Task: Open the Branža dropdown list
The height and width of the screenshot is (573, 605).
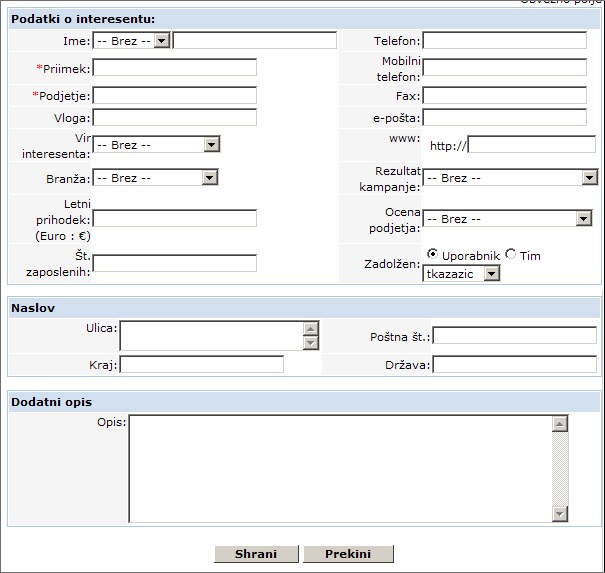Action: [x=155, y=178]
